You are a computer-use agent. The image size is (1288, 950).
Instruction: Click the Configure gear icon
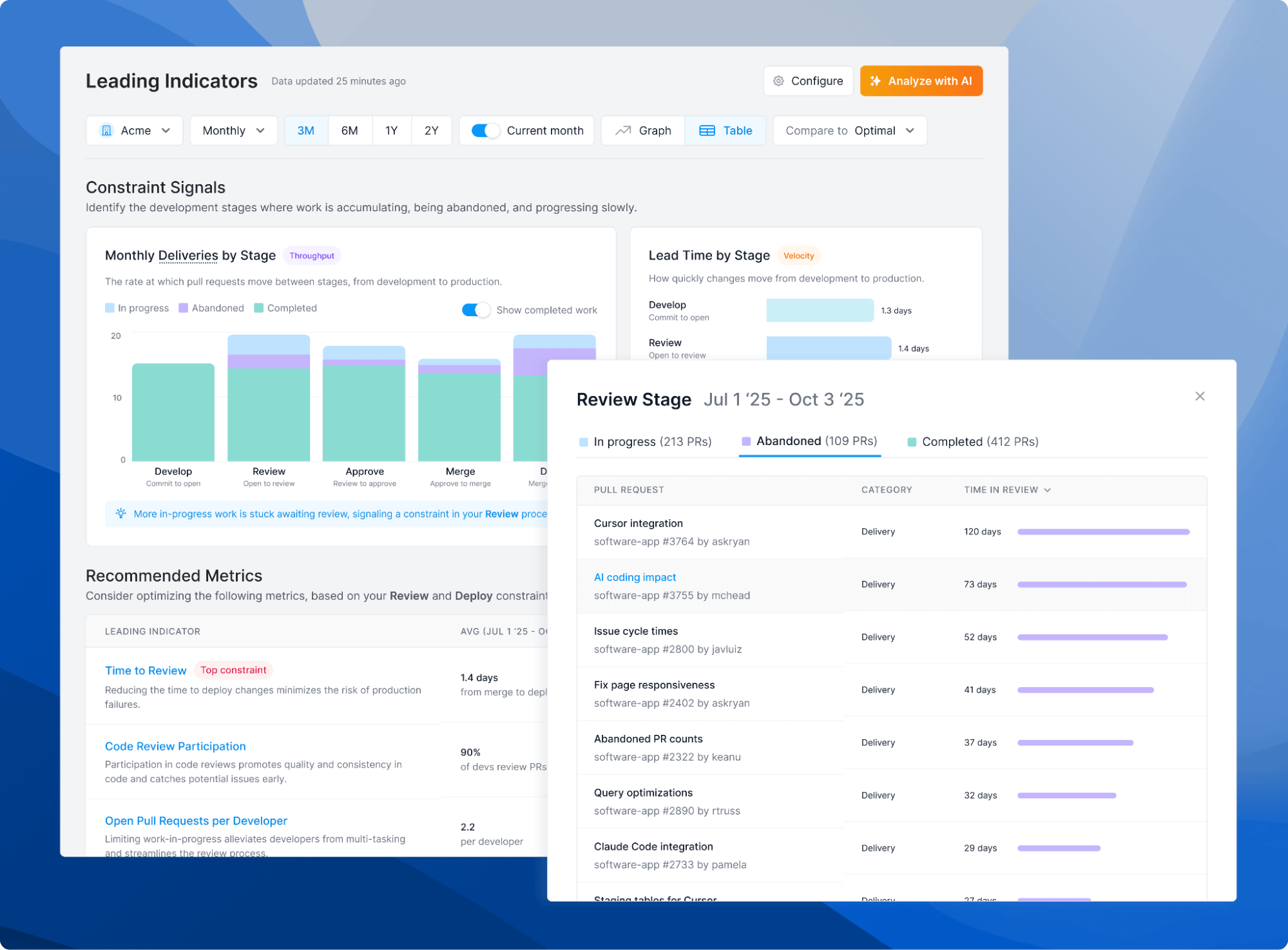click(x=778, y=81)
